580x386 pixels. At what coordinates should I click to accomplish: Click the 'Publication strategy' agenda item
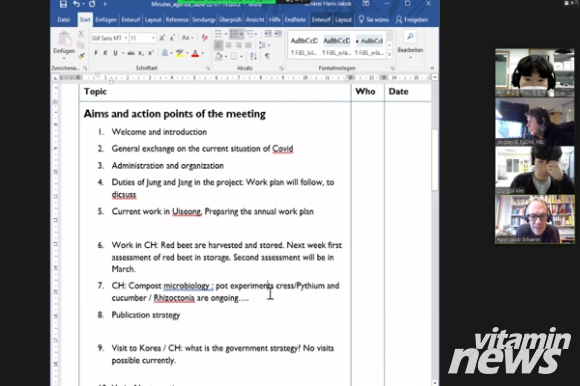click(146, 315)
